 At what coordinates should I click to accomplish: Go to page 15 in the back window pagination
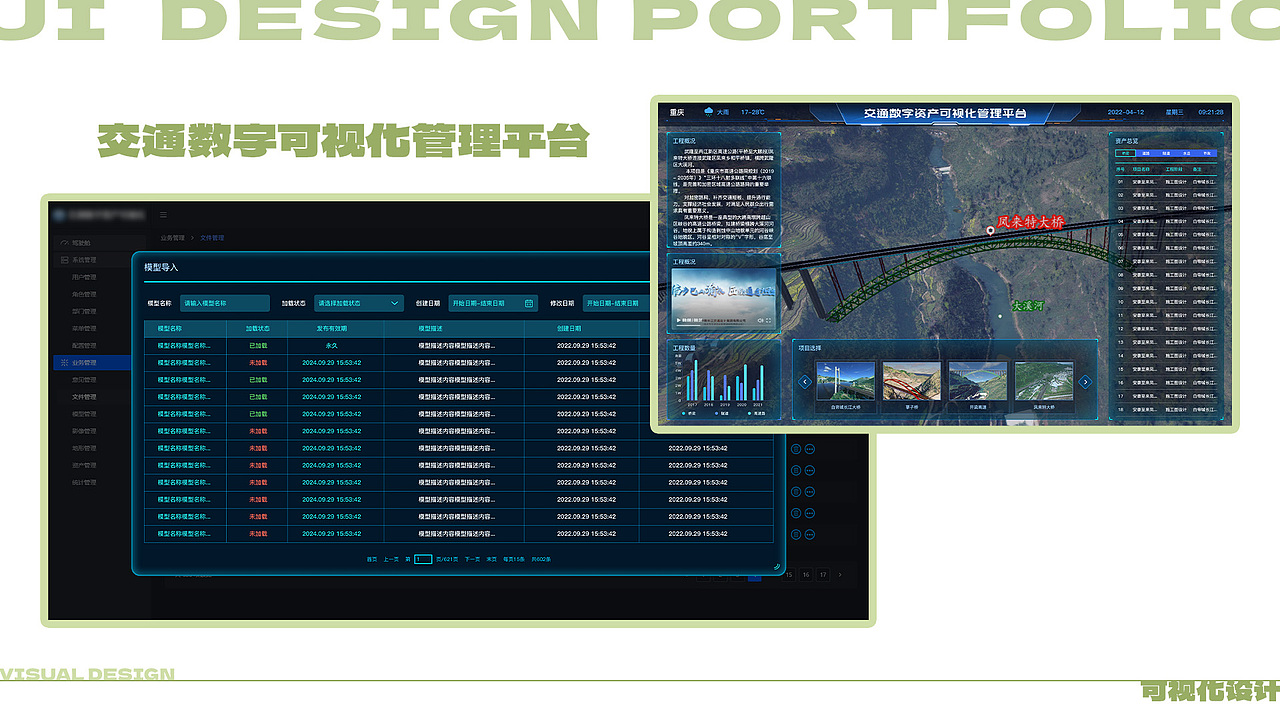coord(789,575)
